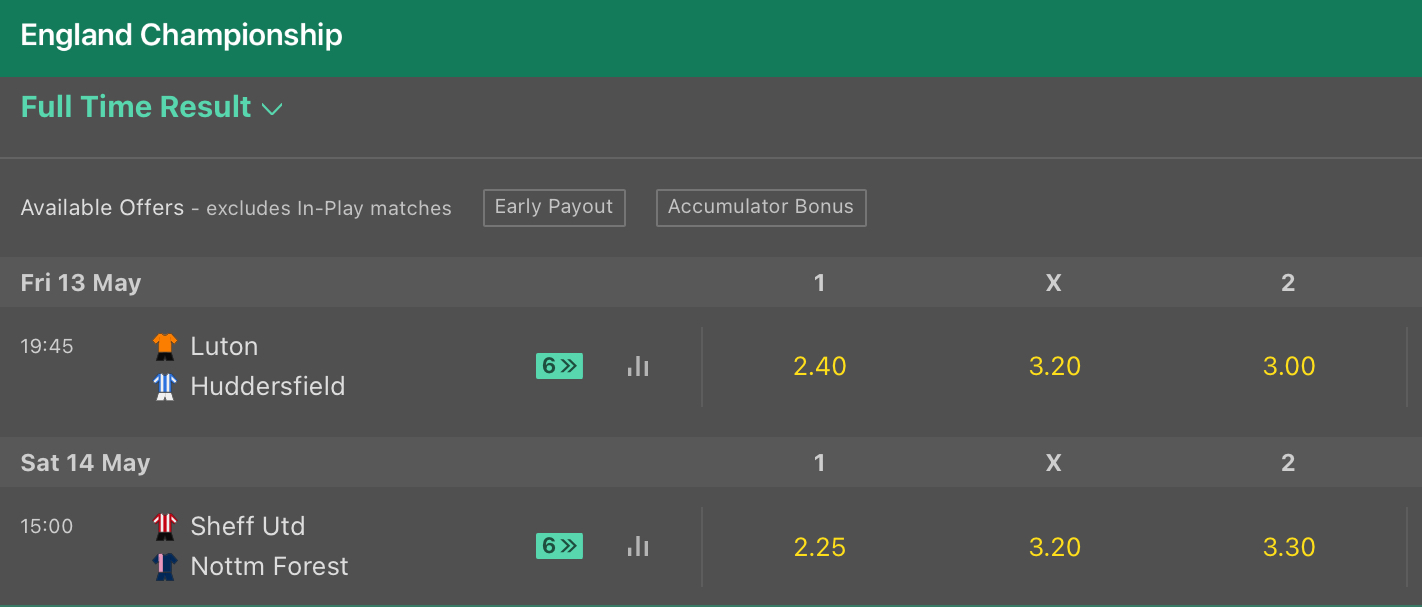Open stats chart icon for Luton match
Image resolution: width=1422 pixels, height=607 pixels.
[638, 366]
